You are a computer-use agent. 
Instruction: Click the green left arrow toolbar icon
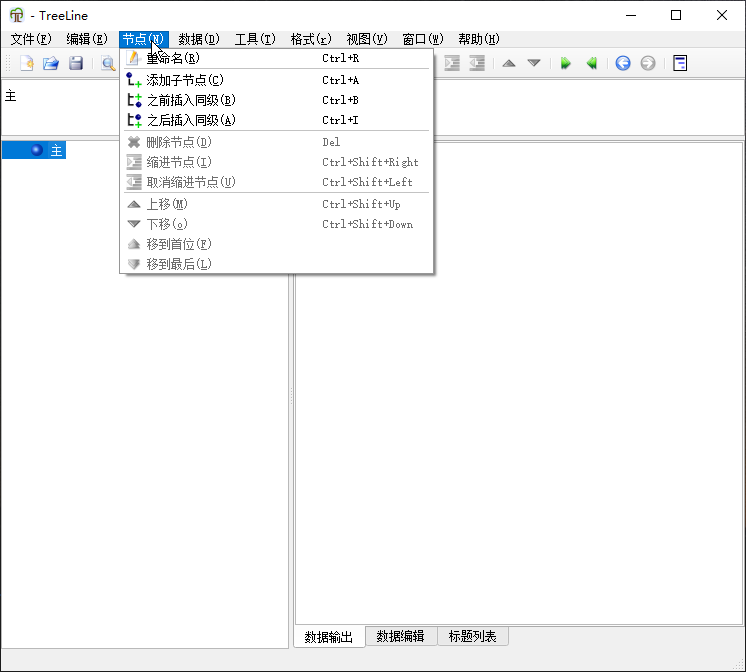pos(591,63)
